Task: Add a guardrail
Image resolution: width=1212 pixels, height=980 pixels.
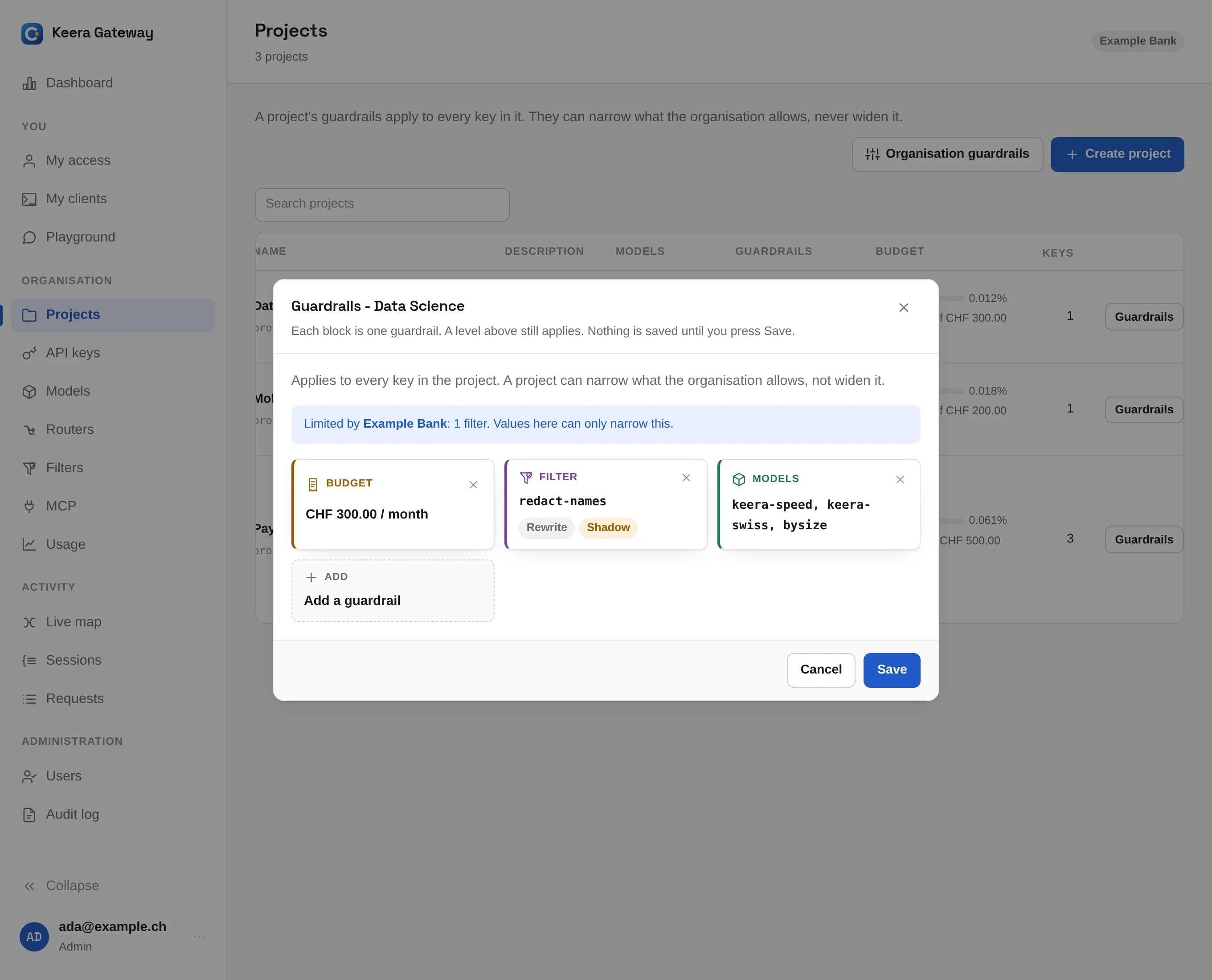Action: click(x=393, y=591)
